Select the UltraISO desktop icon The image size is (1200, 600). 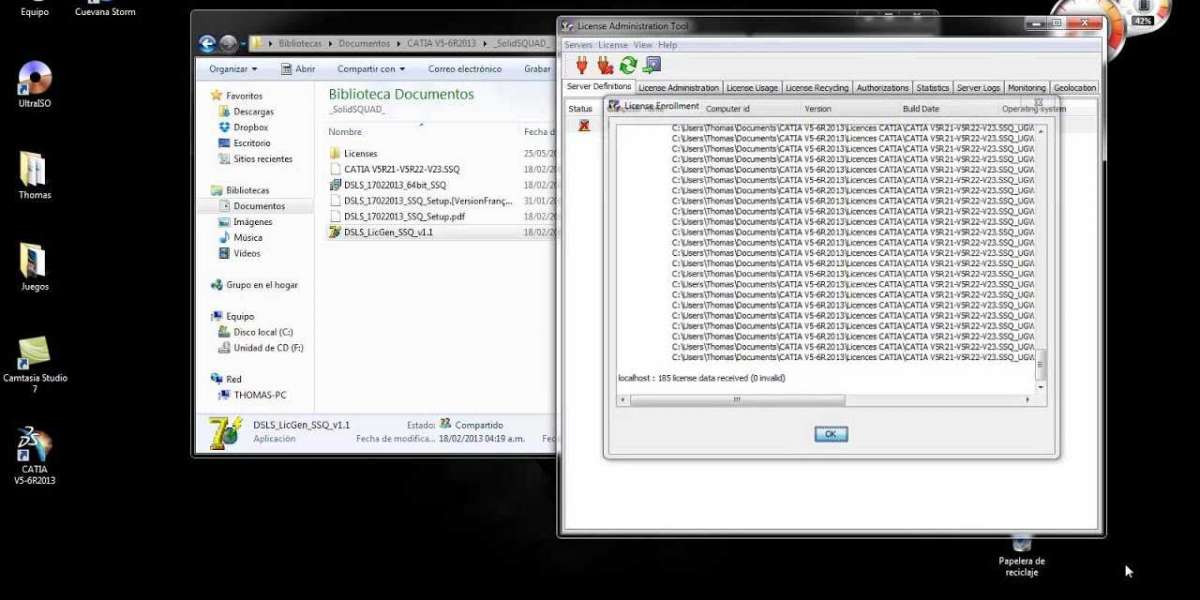[x=34, y=78]
